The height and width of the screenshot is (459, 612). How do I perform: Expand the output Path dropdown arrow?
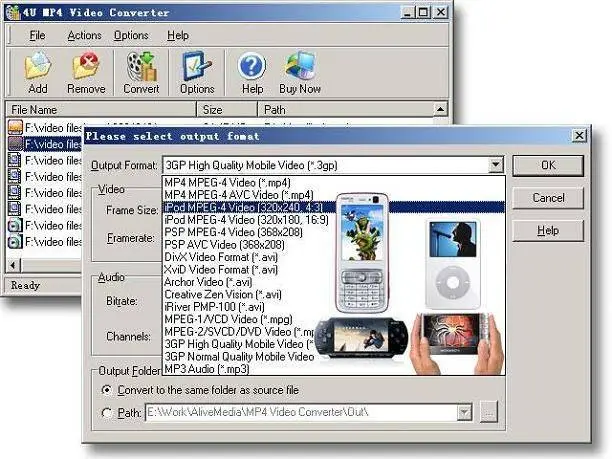pos(464,412)
